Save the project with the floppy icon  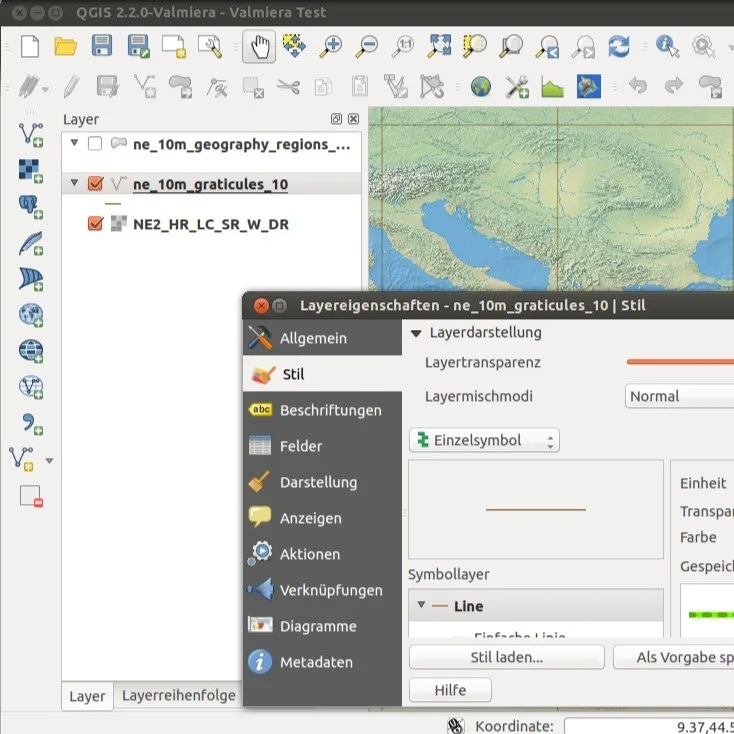[x=102, y=46]
